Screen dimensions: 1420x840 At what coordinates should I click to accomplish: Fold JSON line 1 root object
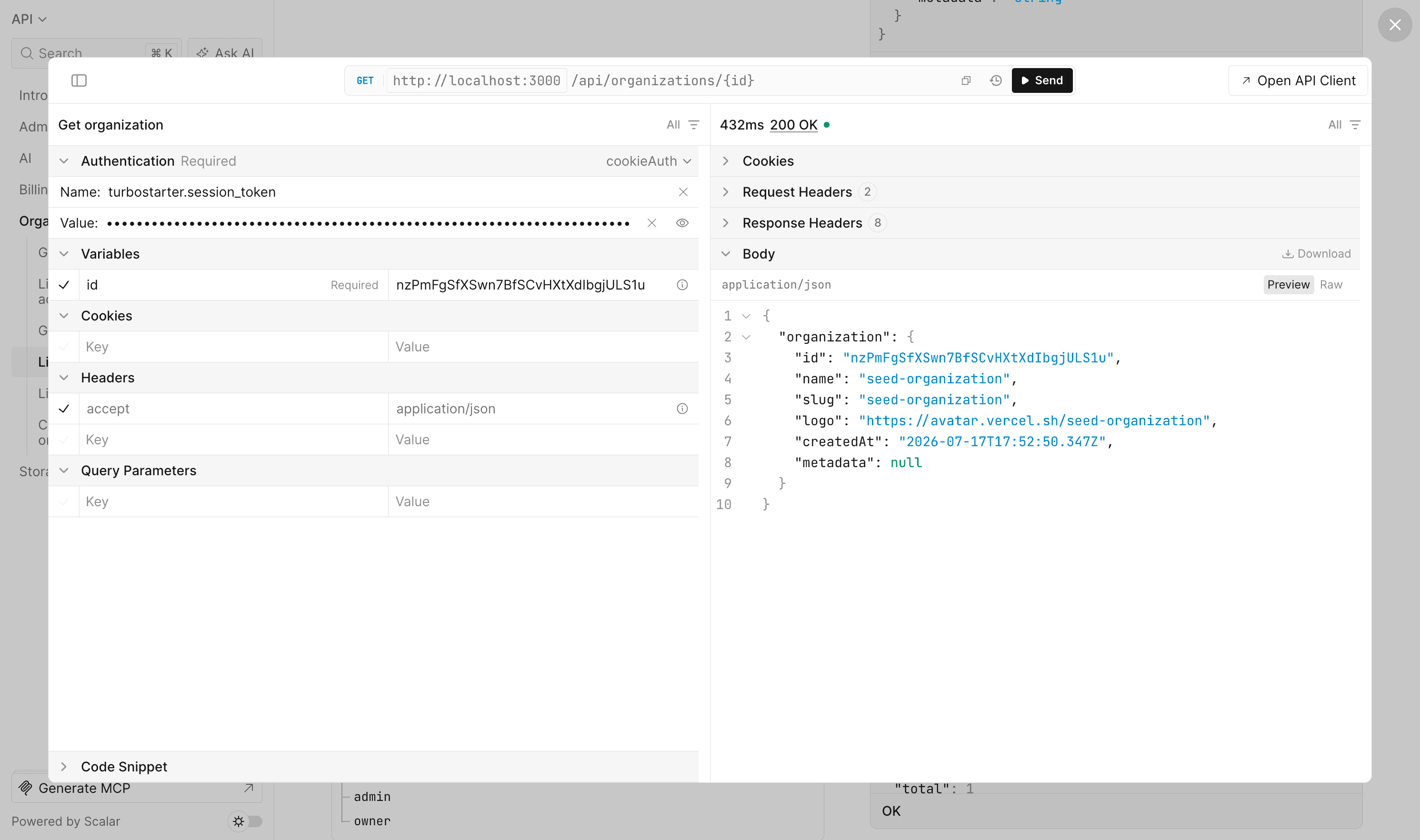tap(747, 316)
